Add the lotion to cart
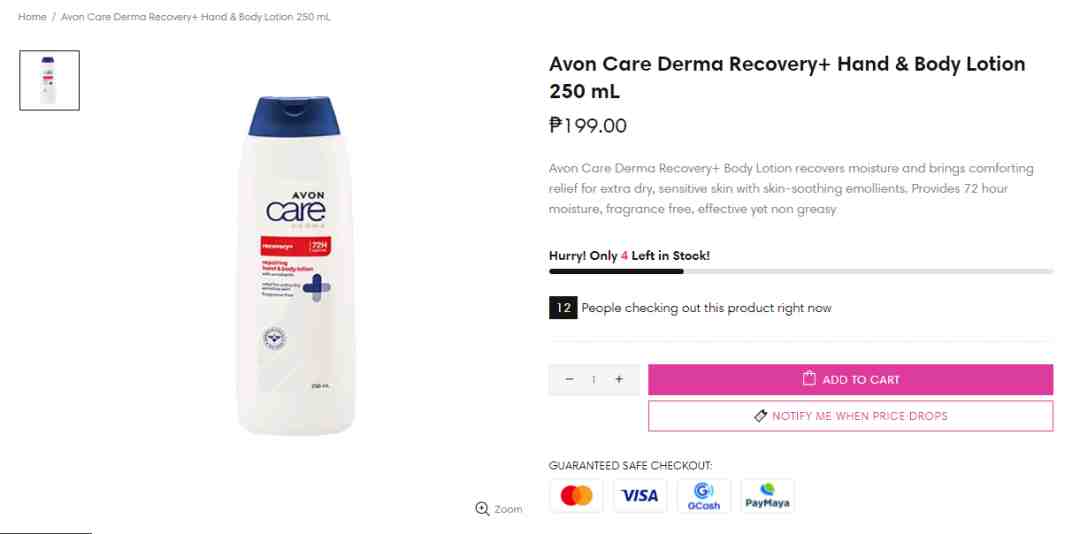The height and width of the screenshot is (534, 1080). pos(851,380)
